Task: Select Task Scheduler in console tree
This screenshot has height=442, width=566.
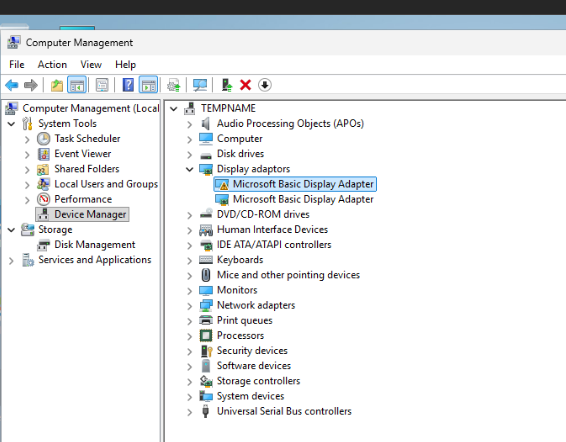Action: tap(87, 139)
